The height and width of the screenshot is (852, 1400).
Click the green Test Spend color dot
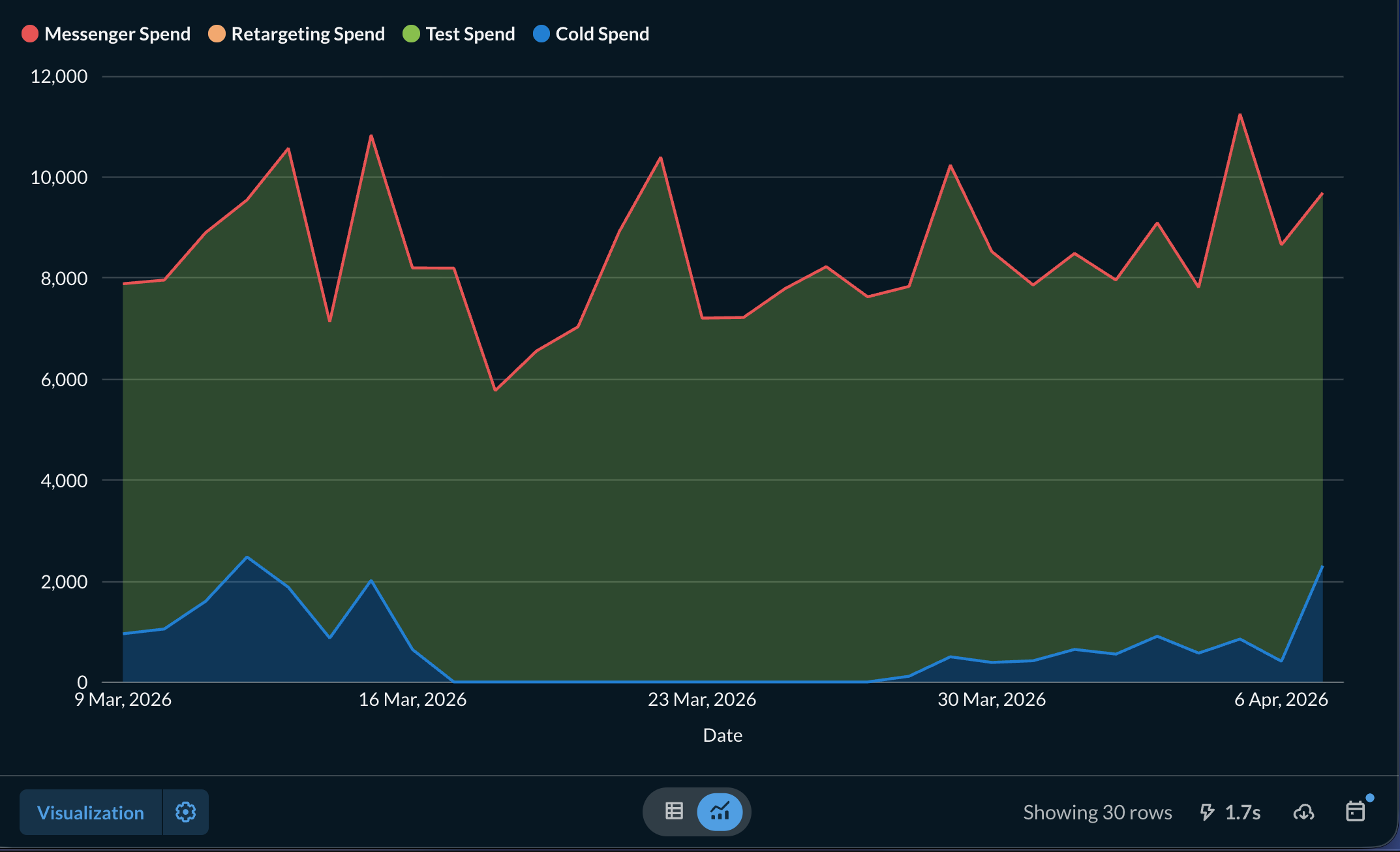[411, 34]
